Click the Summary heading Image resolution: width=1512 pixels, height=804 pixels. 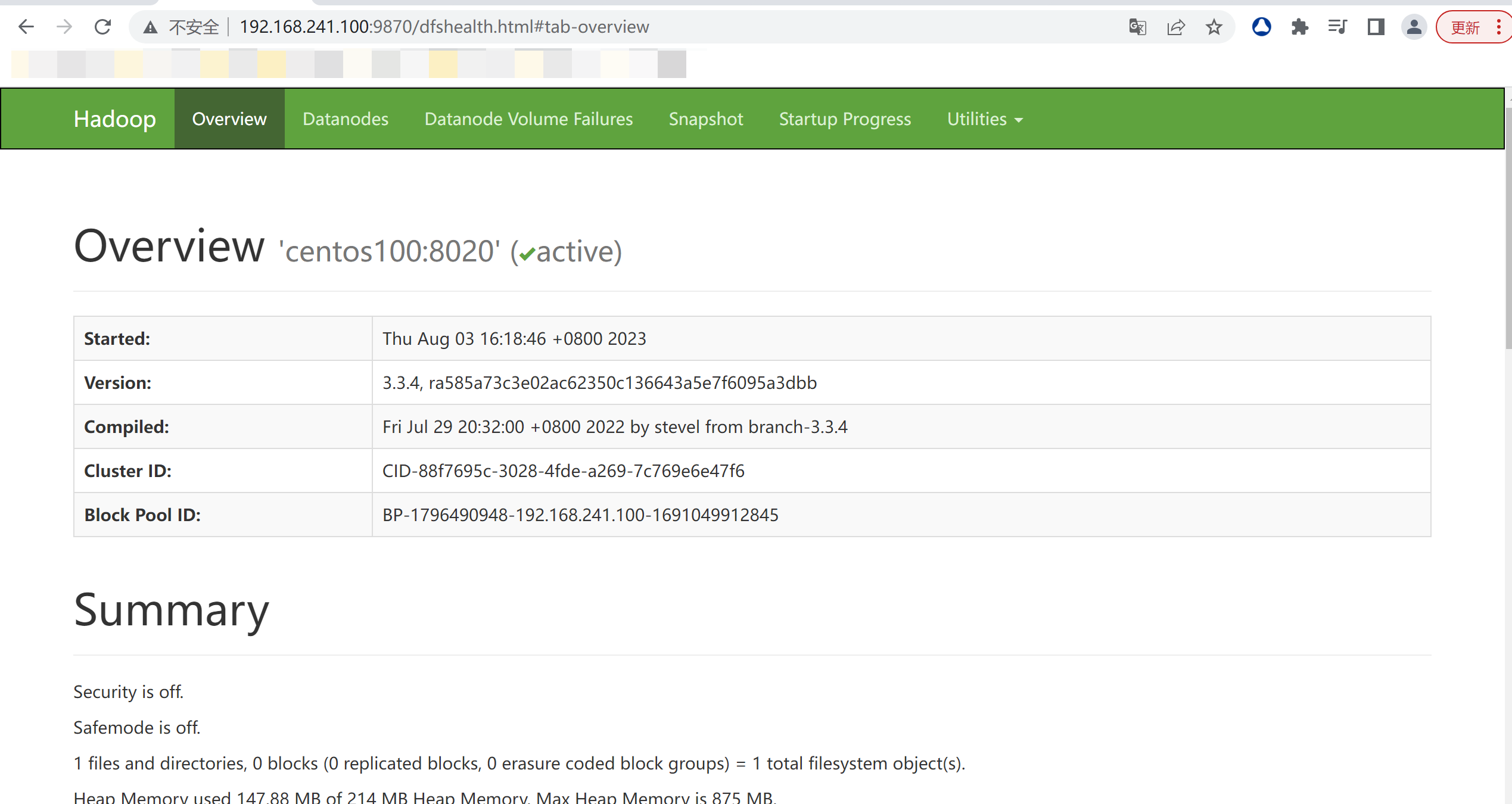tap(172, 611)
